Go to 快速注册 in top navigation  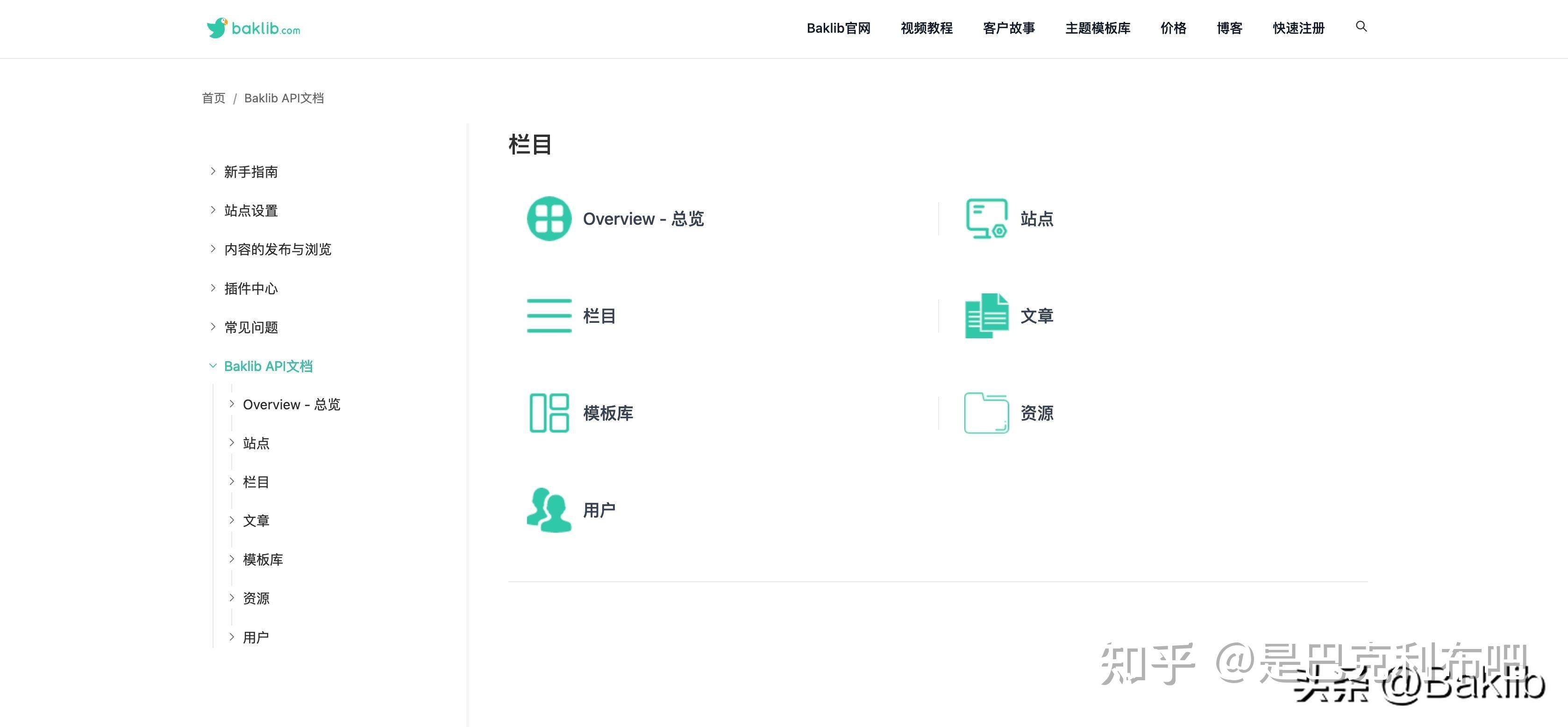tap(1298, 28)
